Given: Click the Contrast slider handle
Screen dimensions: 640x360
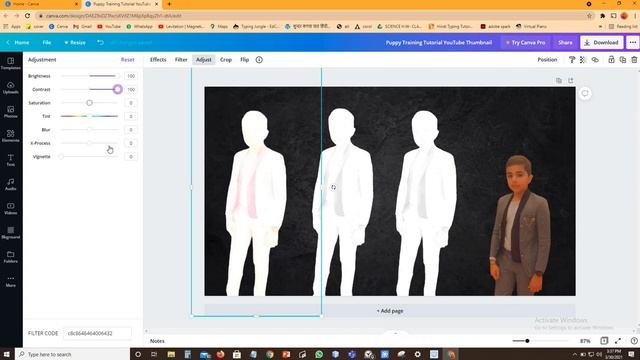Looking at the screenshot, I should point(118,89).
